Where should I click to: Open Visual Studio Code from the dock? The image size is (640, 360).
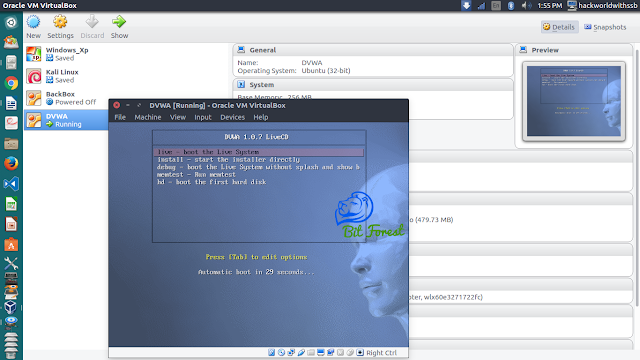click(x=11, y=184)
